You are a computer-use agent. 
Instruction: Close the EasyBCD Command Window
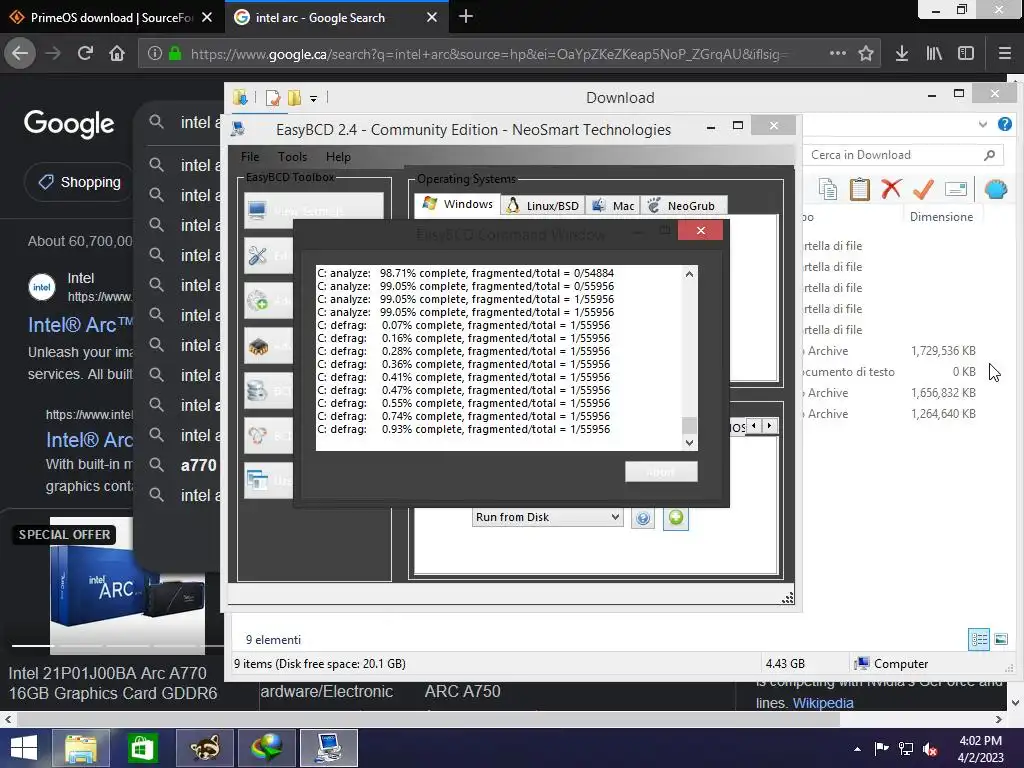[701, 231]
